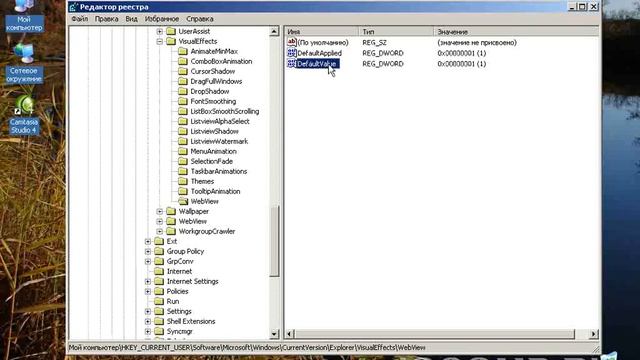640x360 pixels.
Task: Click the values pane scroll right arrow
Action: click(x=594, y=334)
